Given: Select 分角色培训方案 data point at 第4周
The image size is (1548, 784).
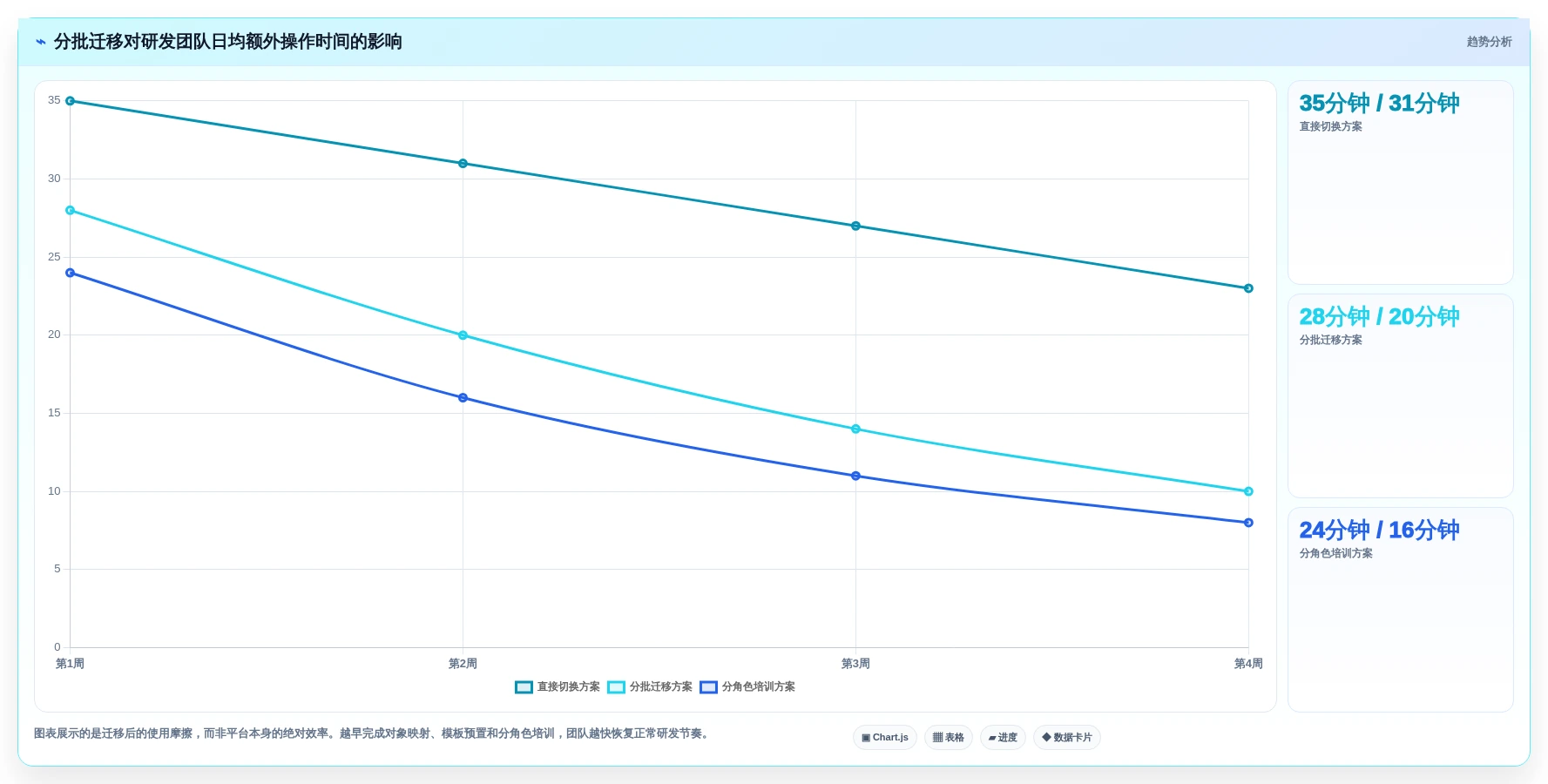Looking at the screenshot, I should click(x=1248, y=523).
